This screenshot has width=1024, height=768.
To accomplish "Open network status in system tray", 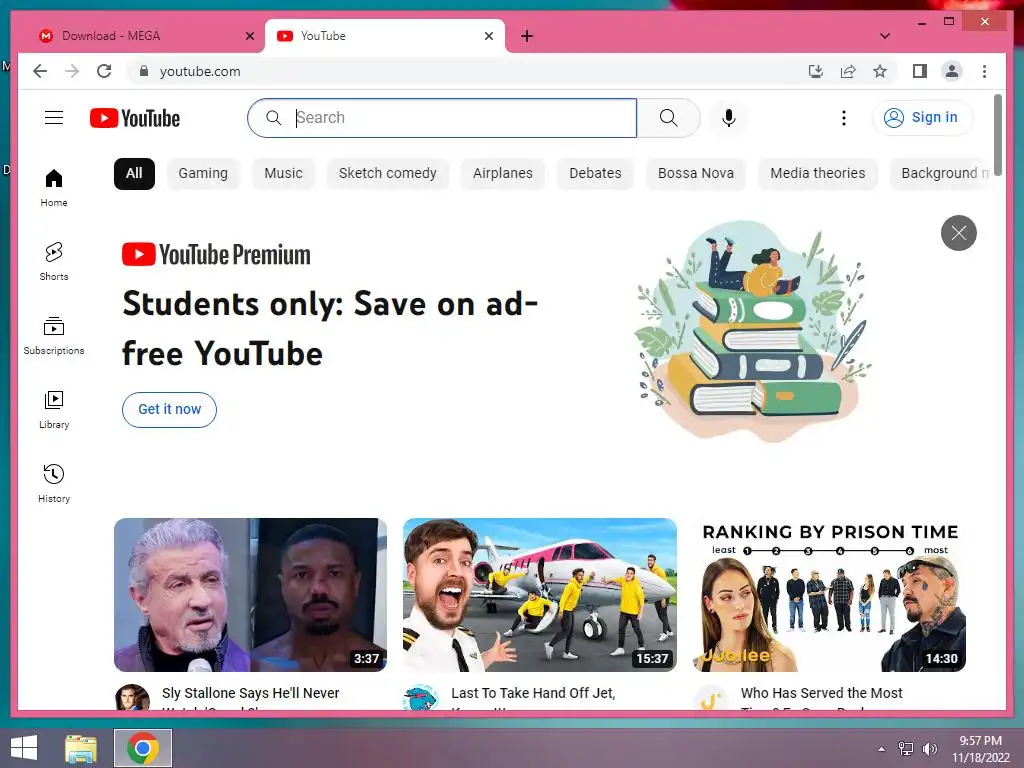I will click(906, 748).
